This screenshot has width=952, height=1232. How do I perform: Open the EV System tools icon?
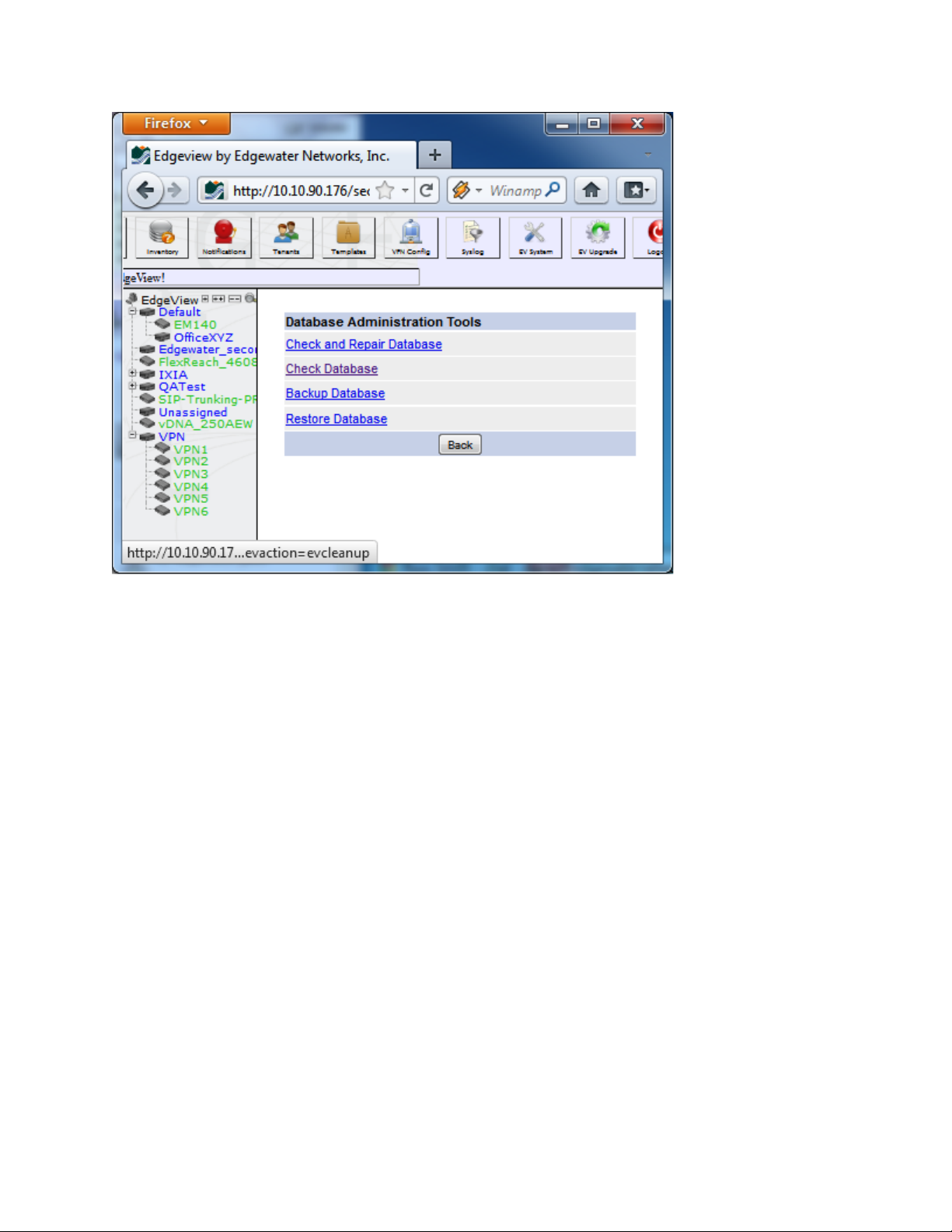[535, 237]
